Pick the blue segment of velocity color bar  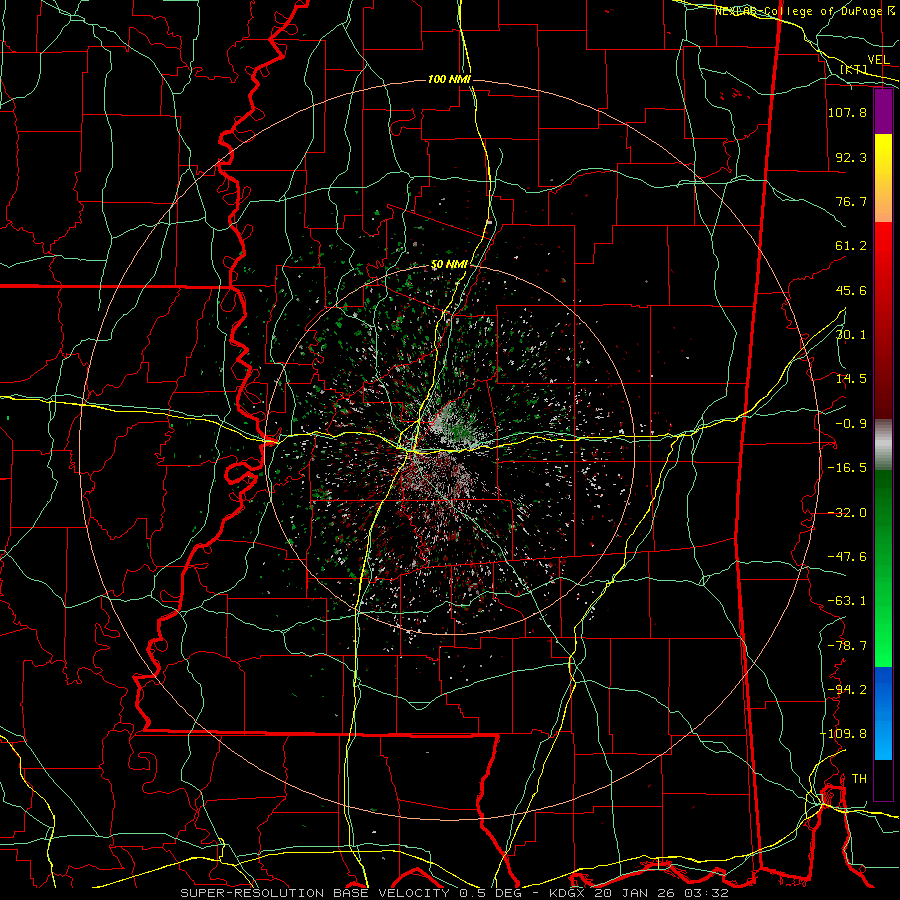(x=883, y=713)
